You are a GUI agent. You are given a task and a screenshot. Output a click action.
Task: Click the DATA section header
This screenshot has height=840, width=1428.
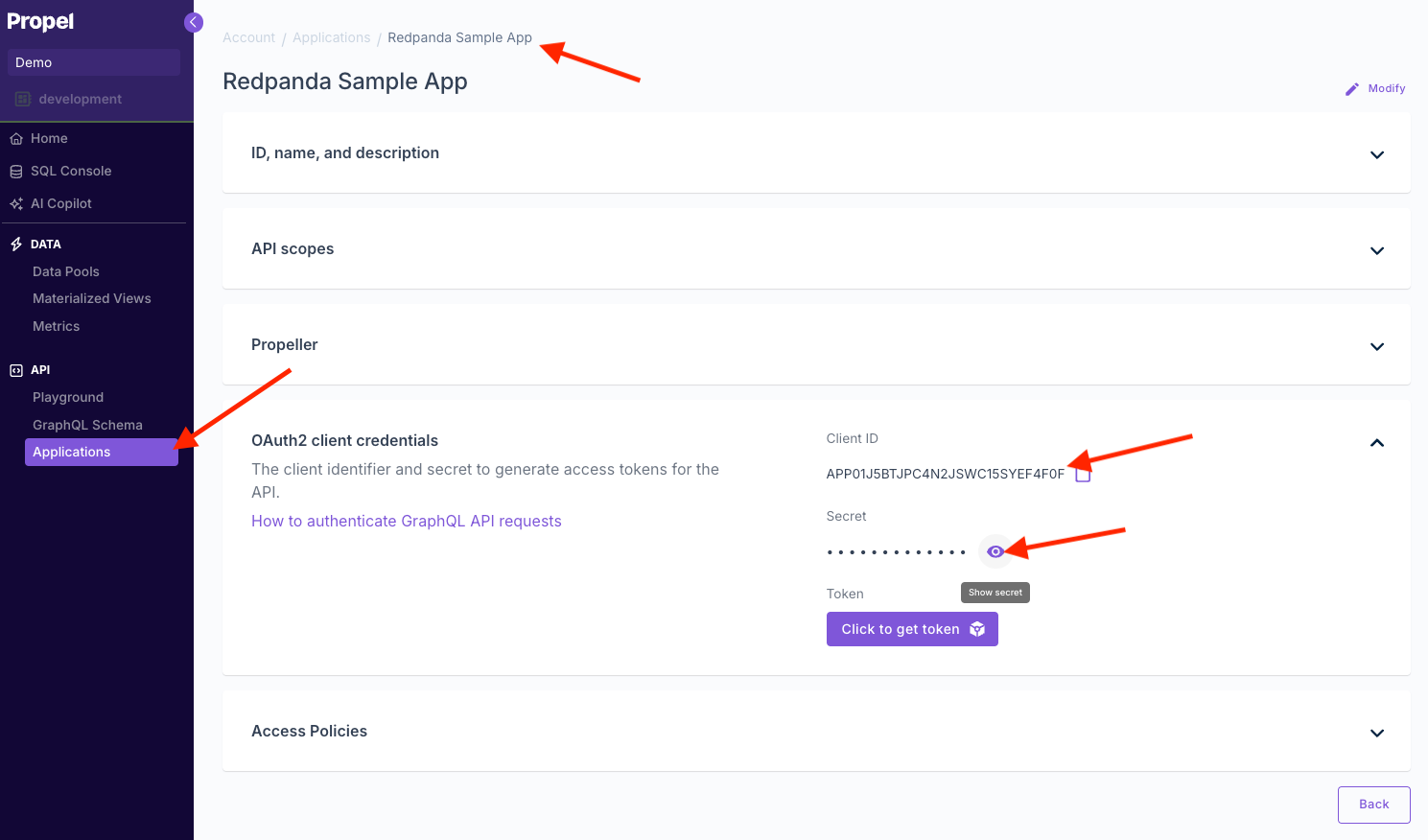(x=46, y=245)
